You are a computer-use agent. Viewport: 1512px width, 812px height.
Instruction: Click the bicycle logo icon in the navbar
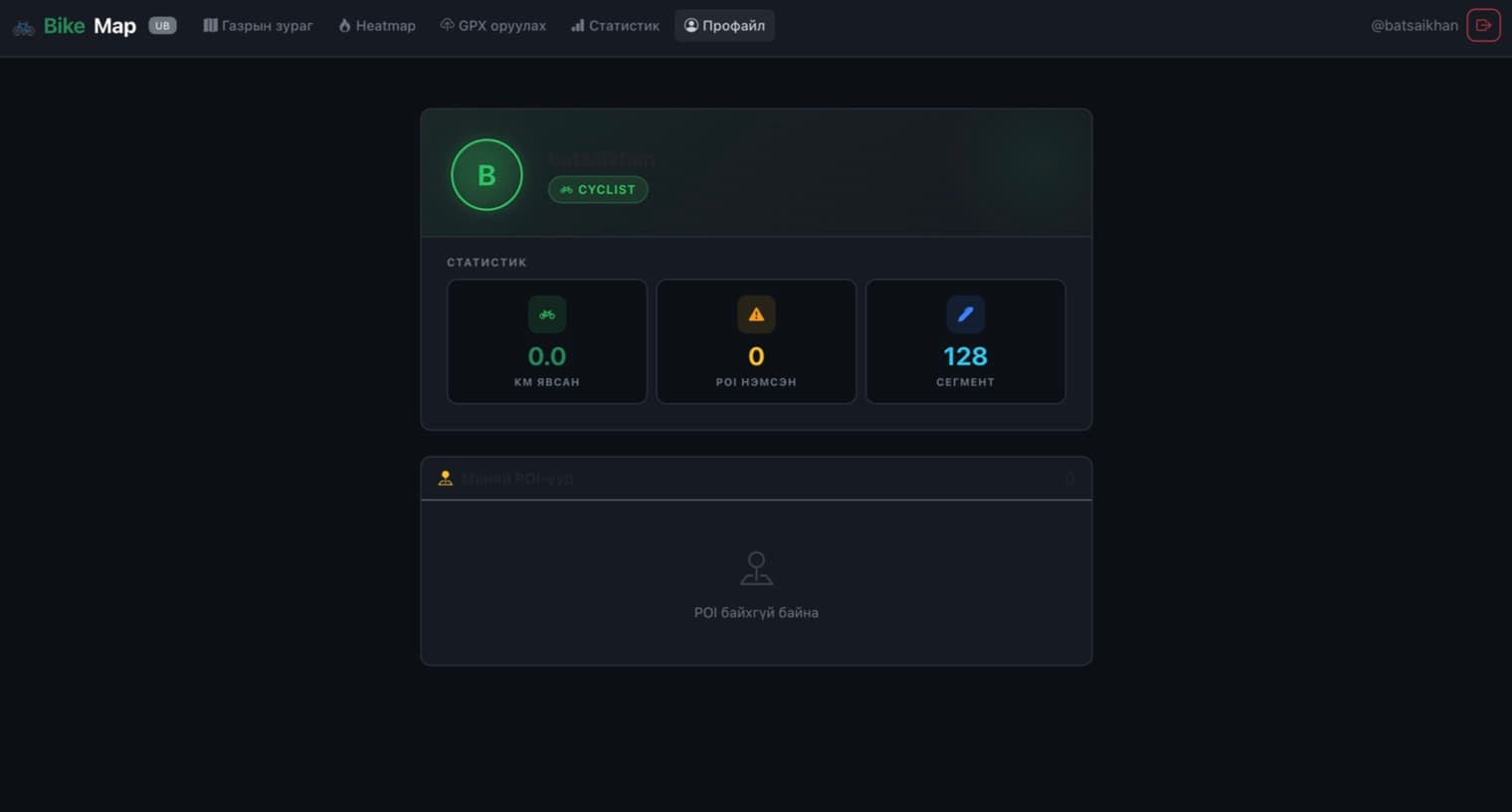click(x=23, y=27)
